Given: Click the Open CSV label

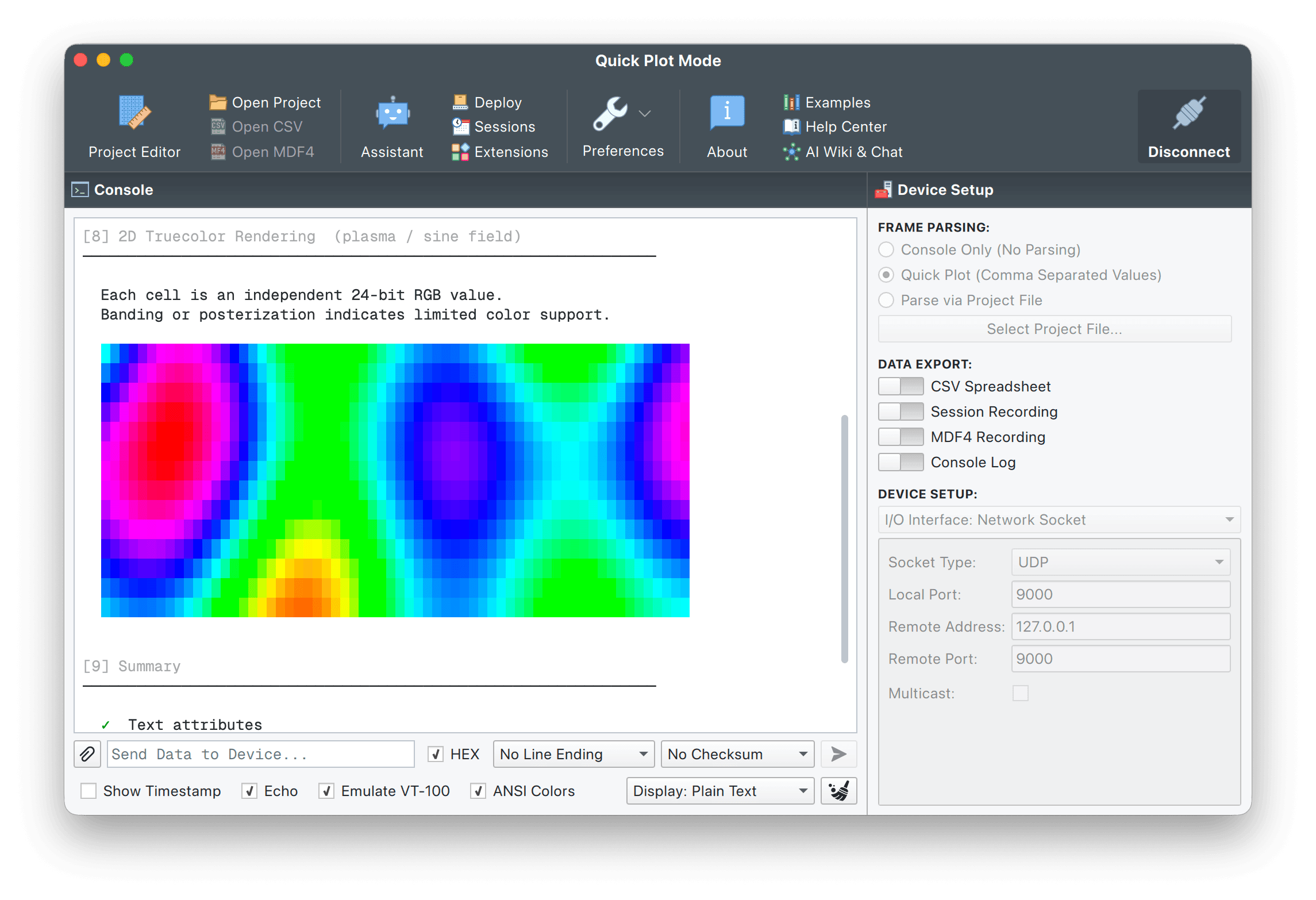Looking at the screenshot, I should pyautogui.click(x=267, y=126).
